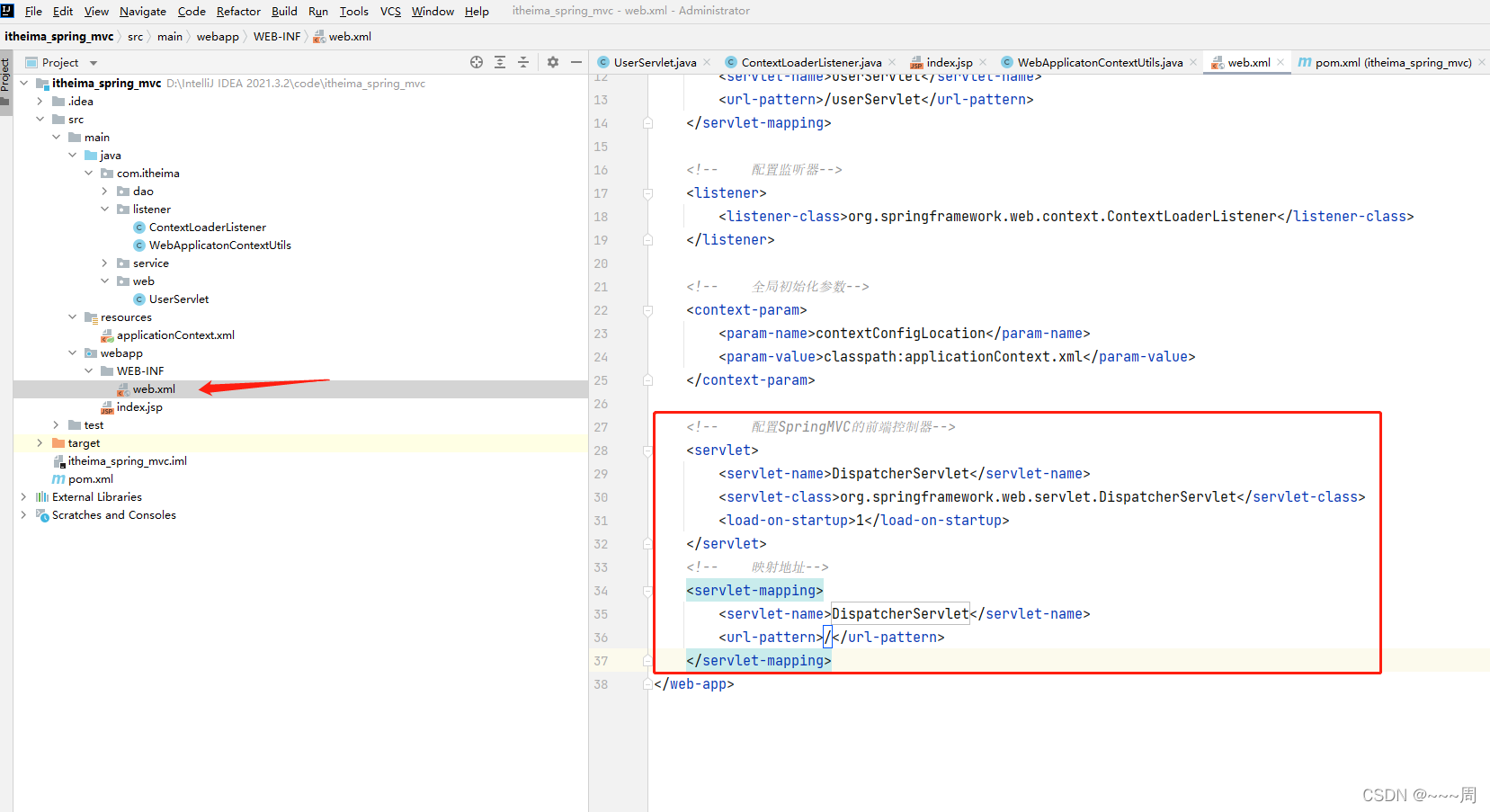
Task: Click the Collapse All icon in Project panel
Action: point(523,62)
